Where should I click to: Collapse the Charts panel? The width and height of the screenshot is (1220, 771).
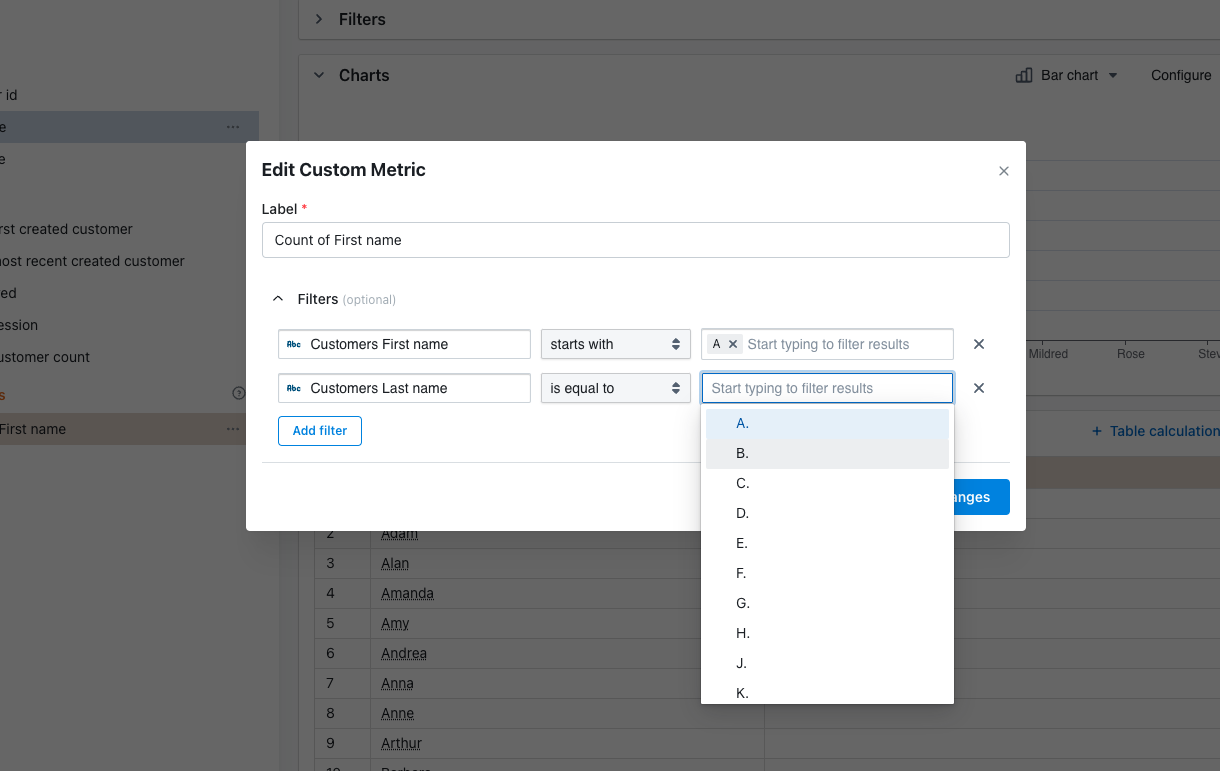[x=319, y=75]
